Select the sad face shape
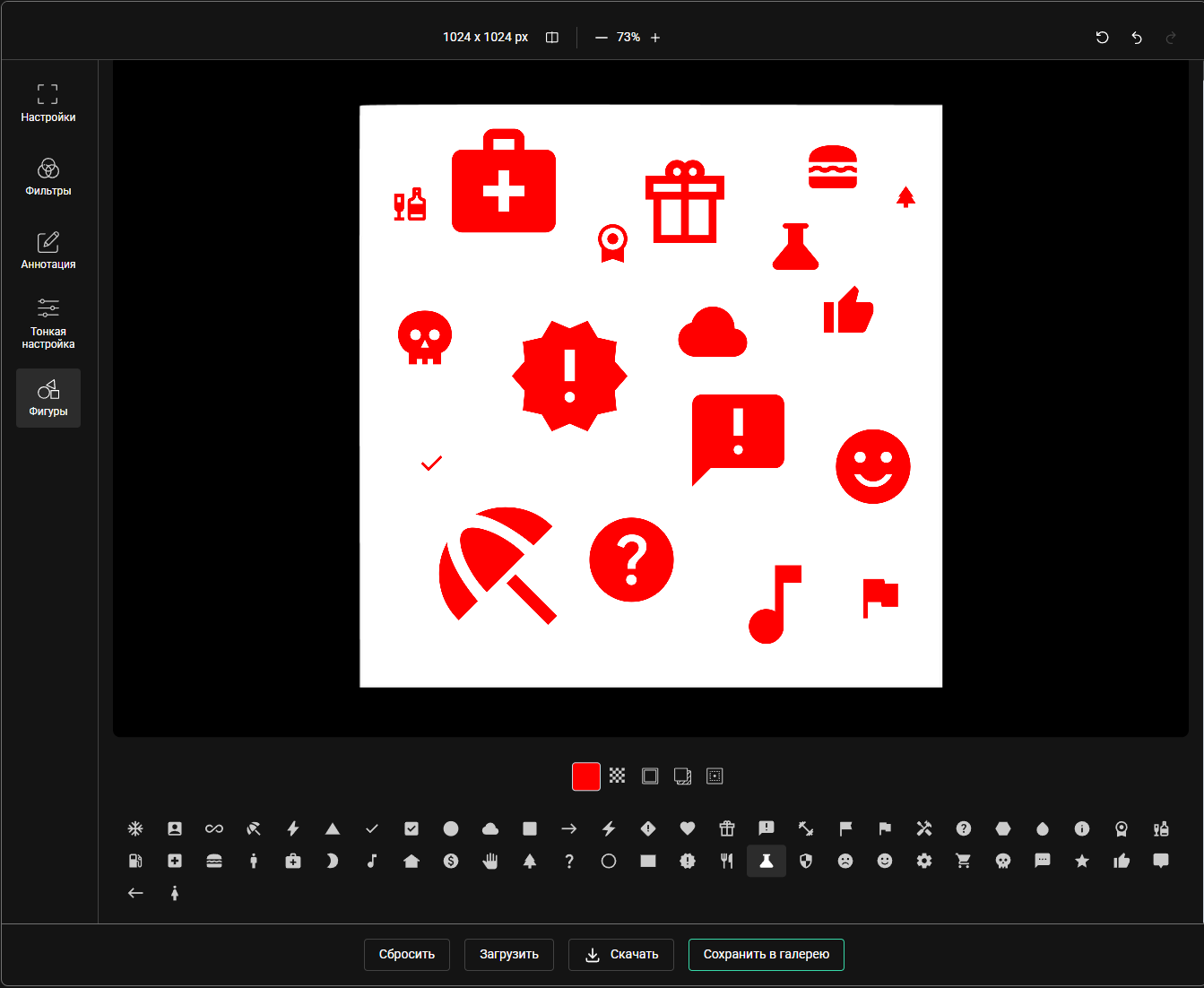Viewport: 1204px width, 988px height. coord(845,861)
